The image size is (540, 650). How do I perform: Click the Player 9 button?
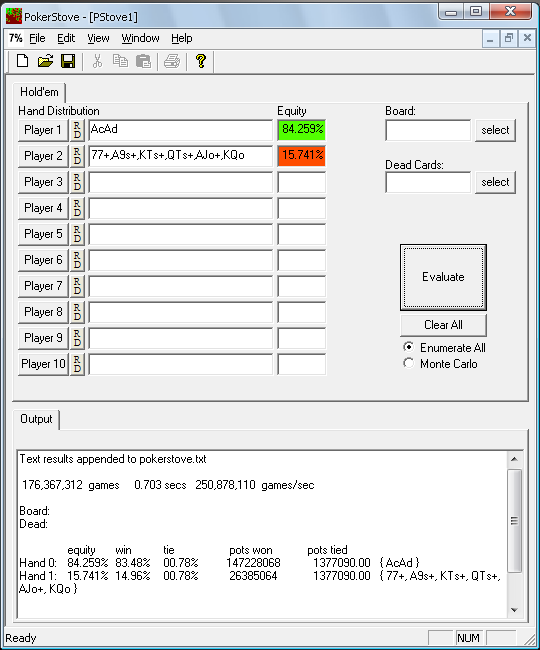pyautogui.click(x=43, y=338)
